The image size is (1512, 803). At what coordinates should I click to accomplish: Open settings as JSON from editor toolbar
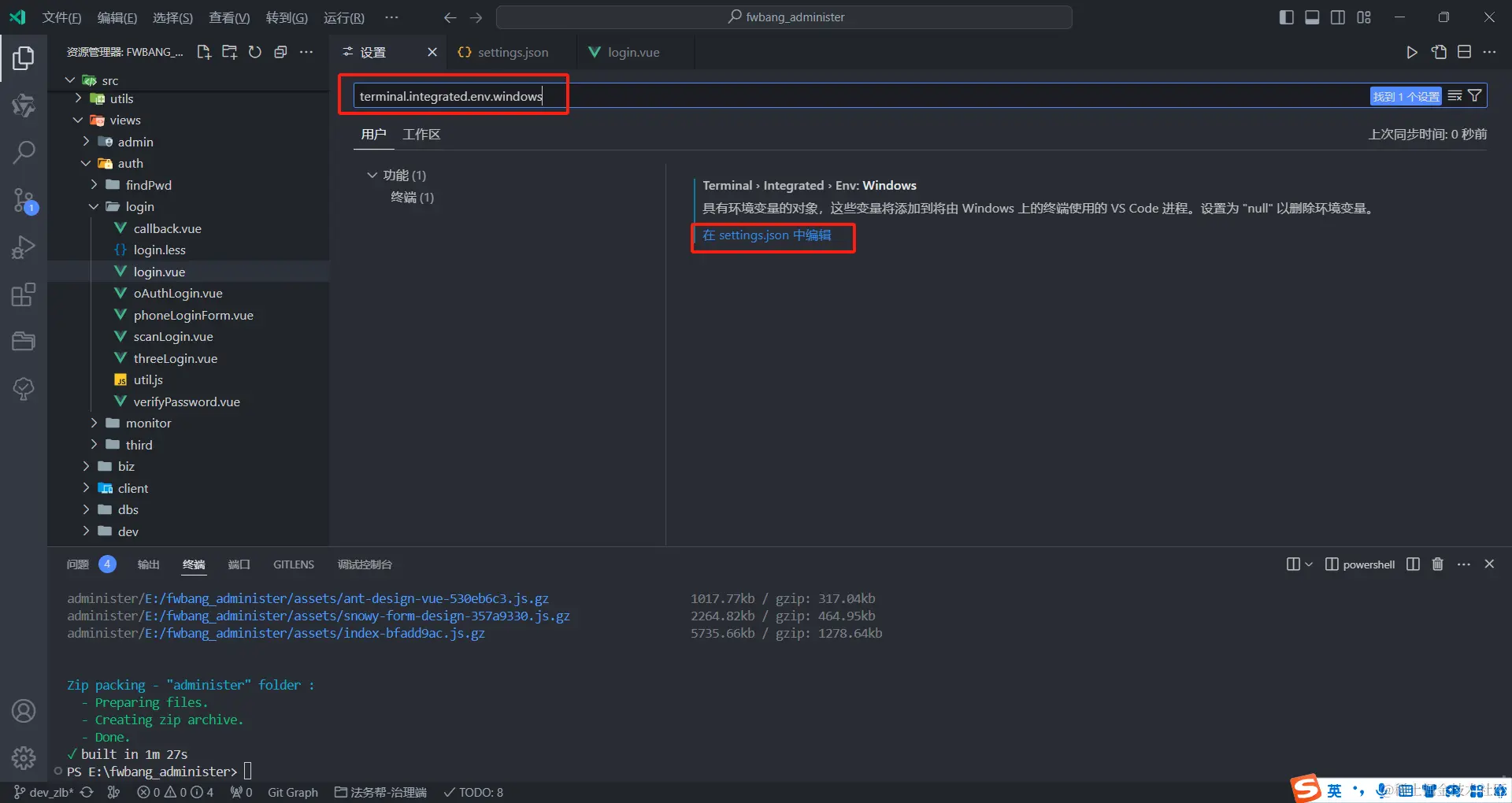1439,52
